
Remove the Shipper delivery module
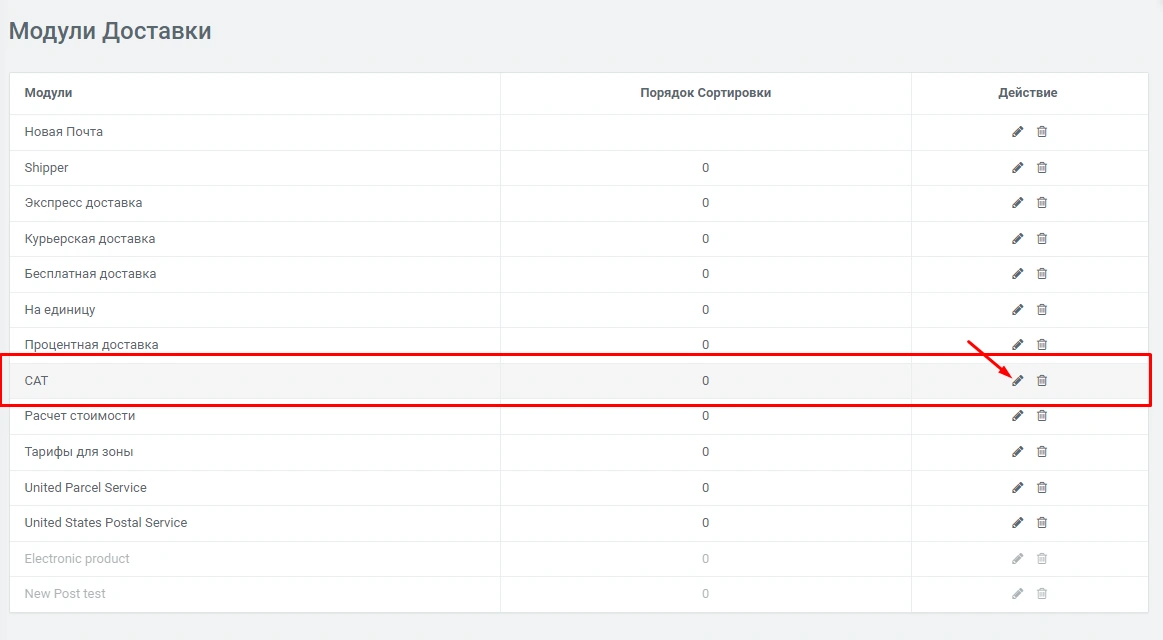point(1041,168)
